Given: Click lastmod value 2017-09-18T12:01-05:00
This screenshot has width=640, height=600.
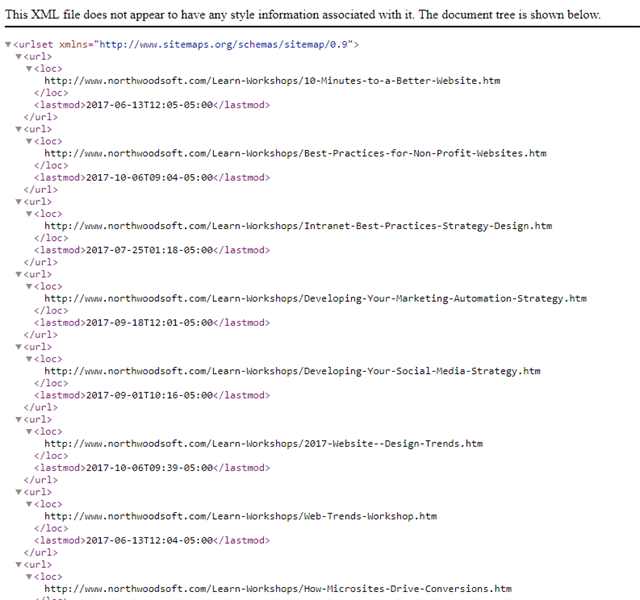Looking at the screenshot, I should pos(149,323).
